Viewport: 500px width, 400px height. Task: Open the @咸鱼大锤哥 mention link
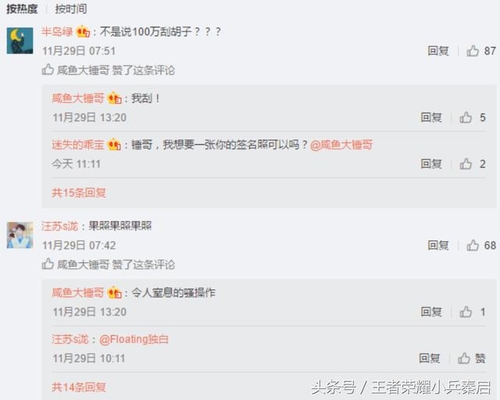341,145
